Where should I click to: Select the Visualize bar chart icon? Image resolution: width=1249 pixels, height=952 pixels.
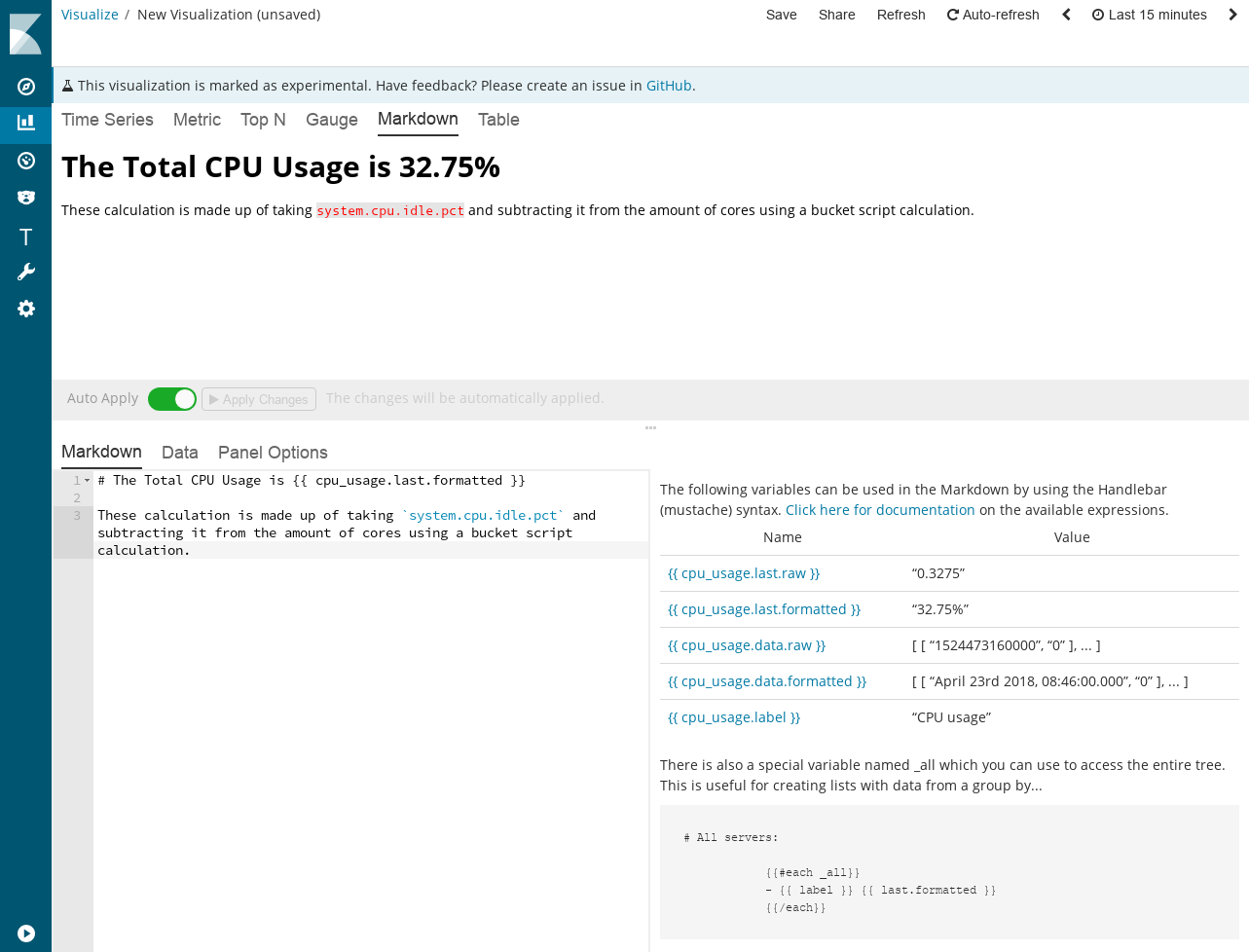[24, 125]
